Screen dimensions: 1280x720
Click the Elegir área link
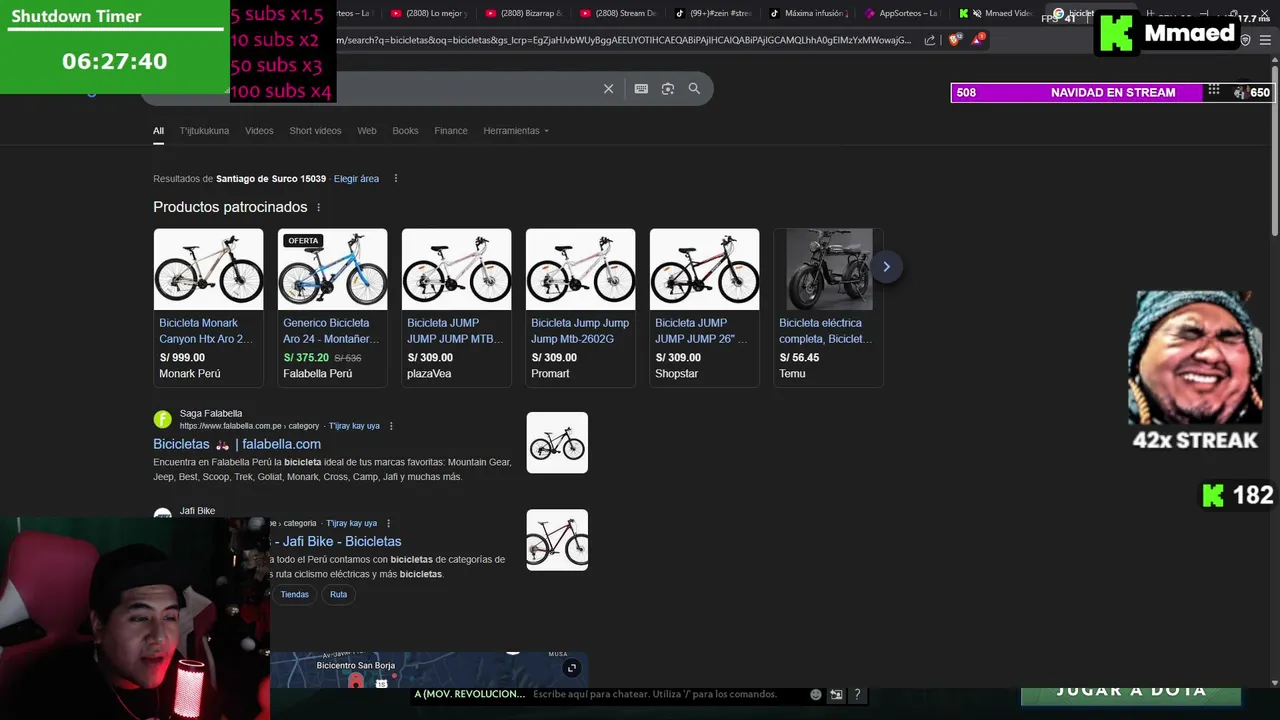pos(356,179)
